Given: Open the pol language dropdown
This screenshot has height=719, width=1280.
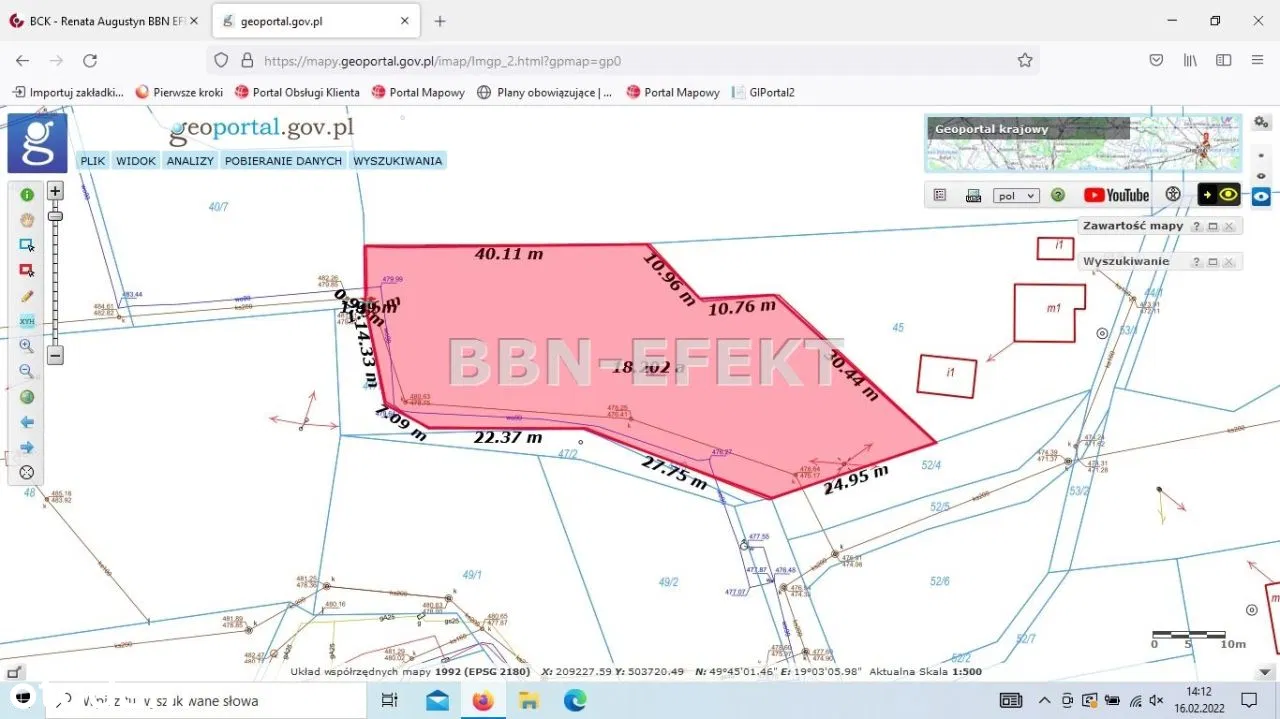Looking at the screenshot, I should click(1016, 196).
